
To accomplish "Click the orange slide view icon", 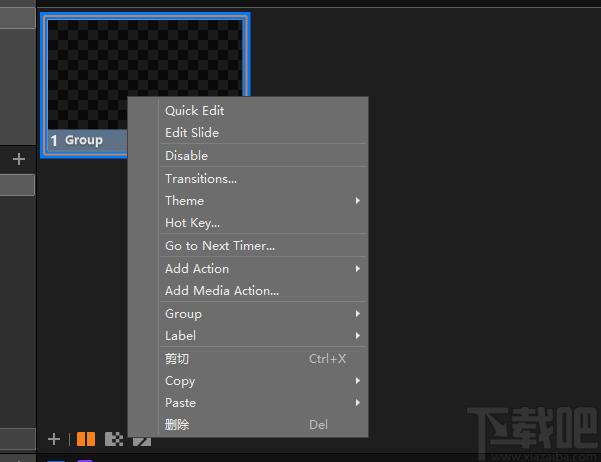I will tap(86, 439).
